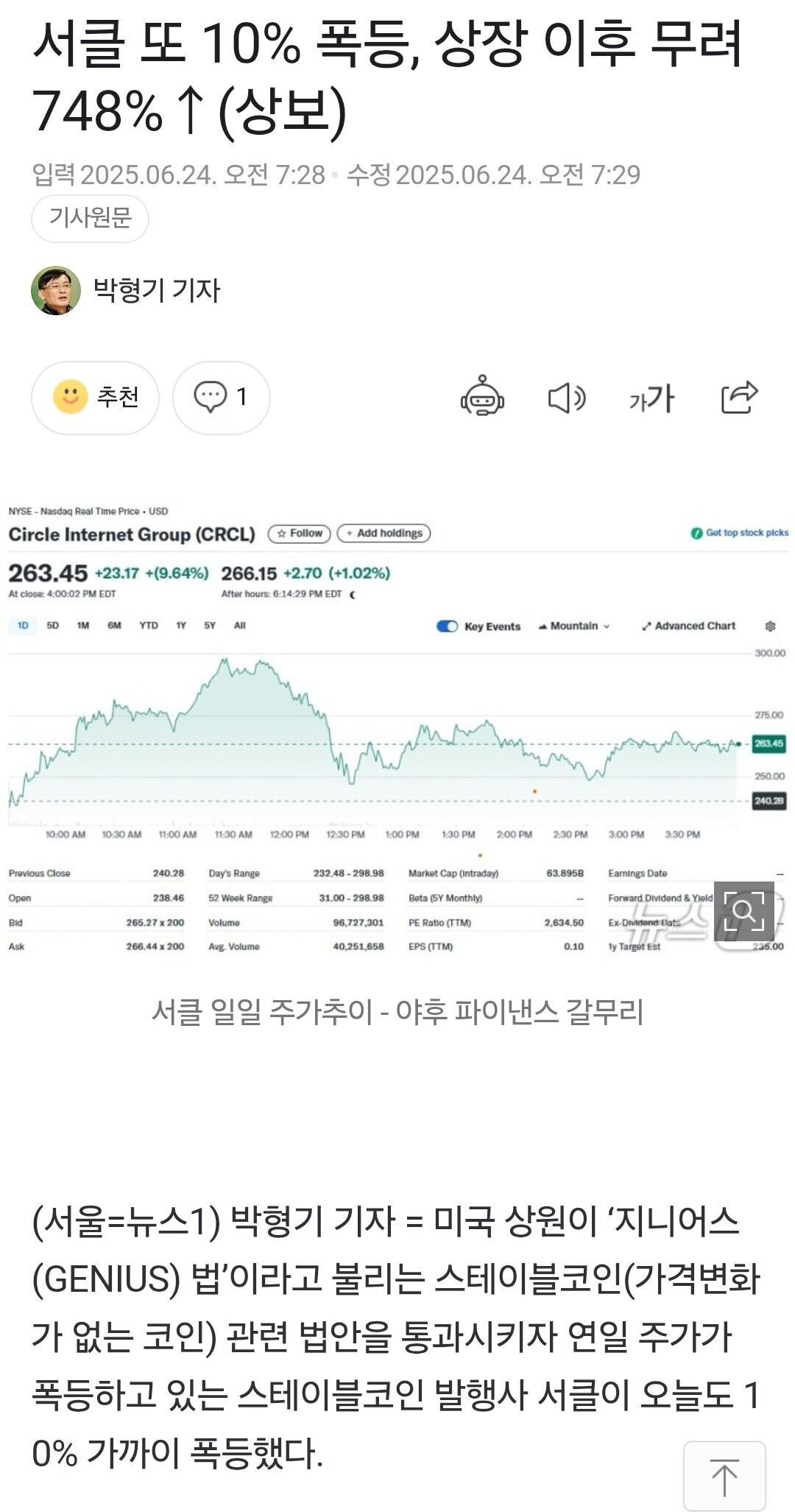Expand the Mountain chart type dropdown
Screen dimensions: 795x1512
coord(574,626)
